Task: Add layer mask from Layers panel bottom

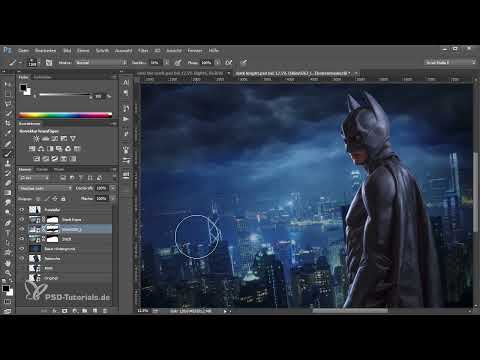Action: 64,311
